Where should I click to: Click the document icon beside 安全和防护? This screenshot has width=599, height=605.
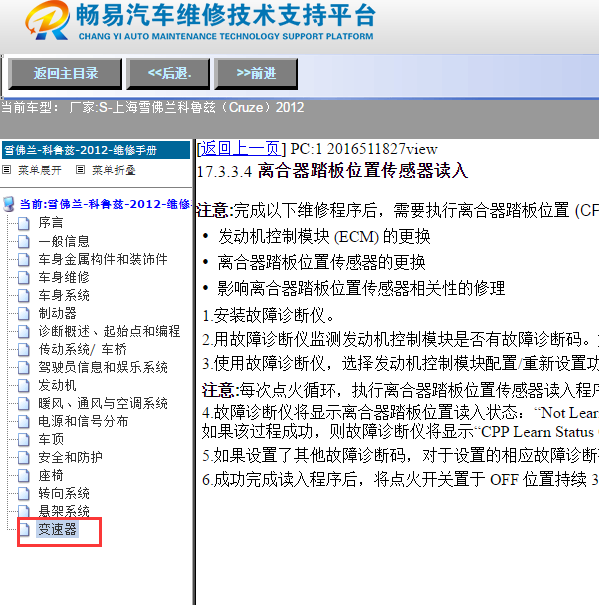(x=24, y=458)
